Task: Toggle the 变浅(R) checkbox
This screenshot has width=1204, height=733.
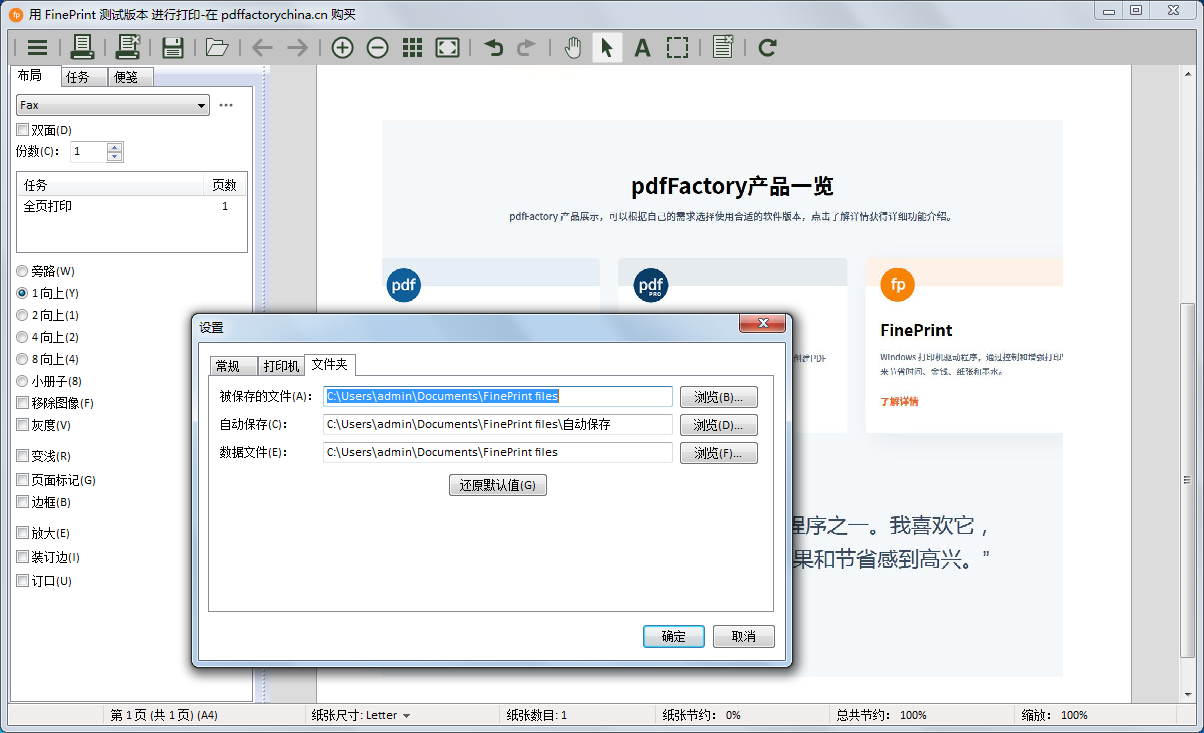Action: pos(23,456)
